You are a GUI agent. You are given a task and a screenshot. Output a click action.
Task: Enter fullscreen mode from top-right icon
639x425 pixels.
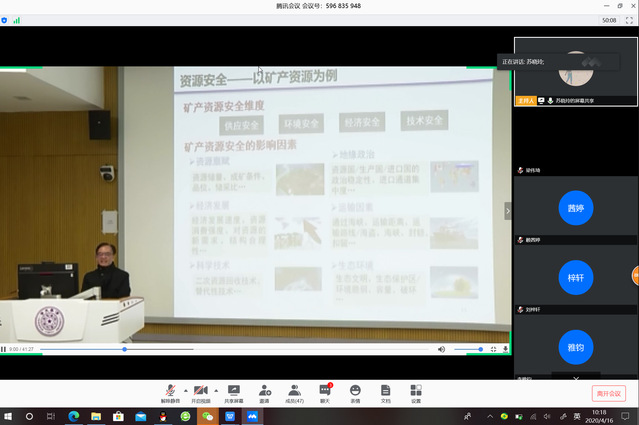(x=629, y=20)
